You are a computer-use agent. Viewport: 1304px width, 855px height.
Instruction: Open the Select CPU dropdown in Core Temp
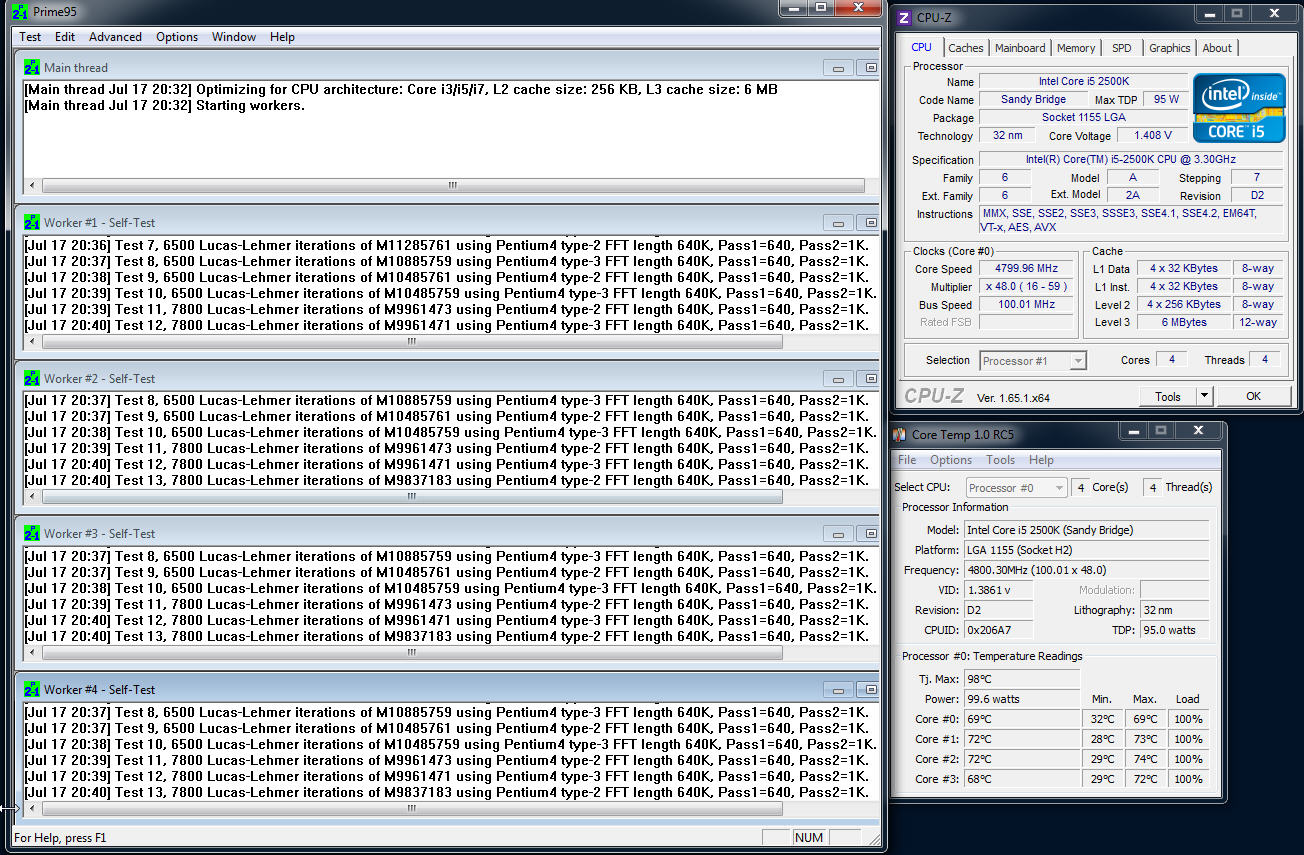[x=1017, y=488]
